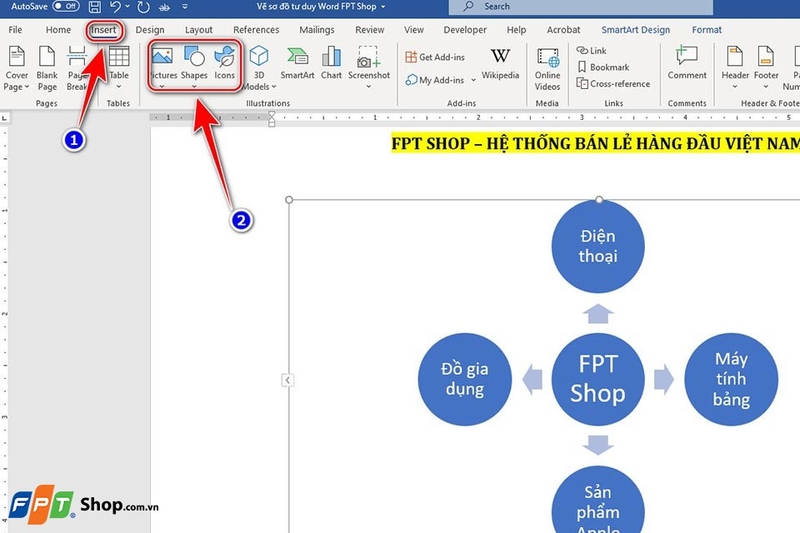Open the SmartArt Design tab

(x=636, y=30)
